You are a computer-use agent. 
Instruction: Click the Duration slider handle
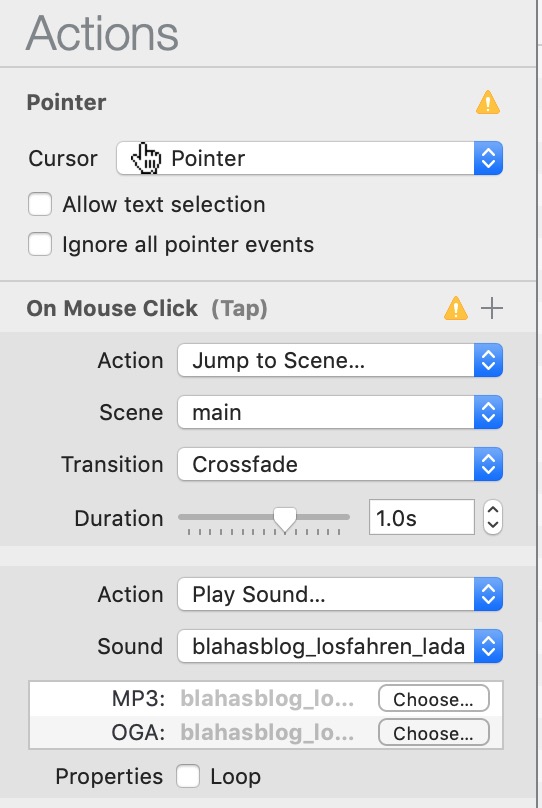[284, 518]
